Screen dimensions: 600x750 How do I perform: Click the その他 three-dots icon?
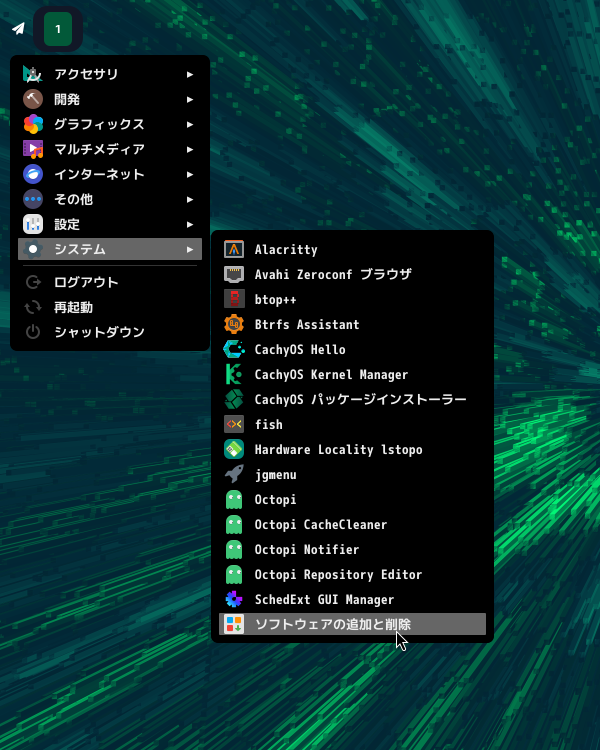33,199
